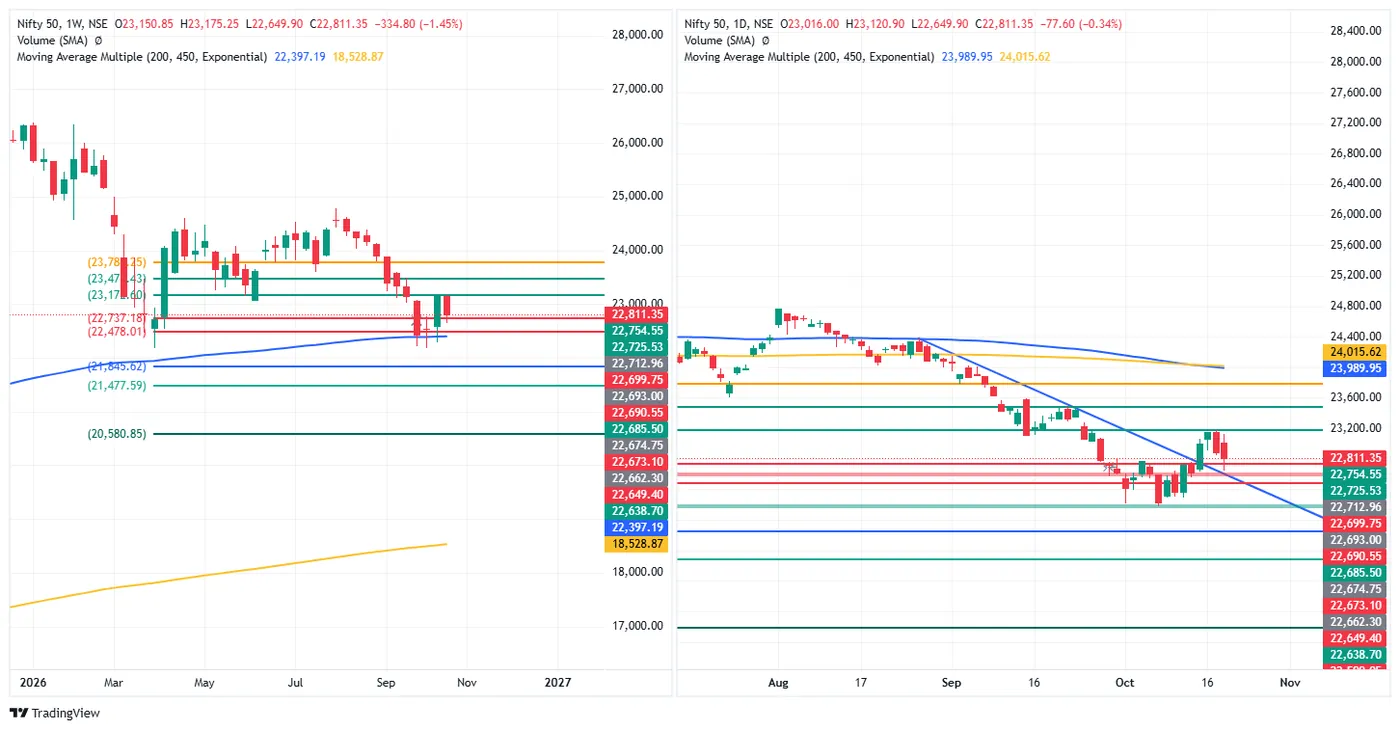1400x730 pixels.
Task: Click the -77.60 (-0.34%) change value
Action: (x=1080, y=23)
